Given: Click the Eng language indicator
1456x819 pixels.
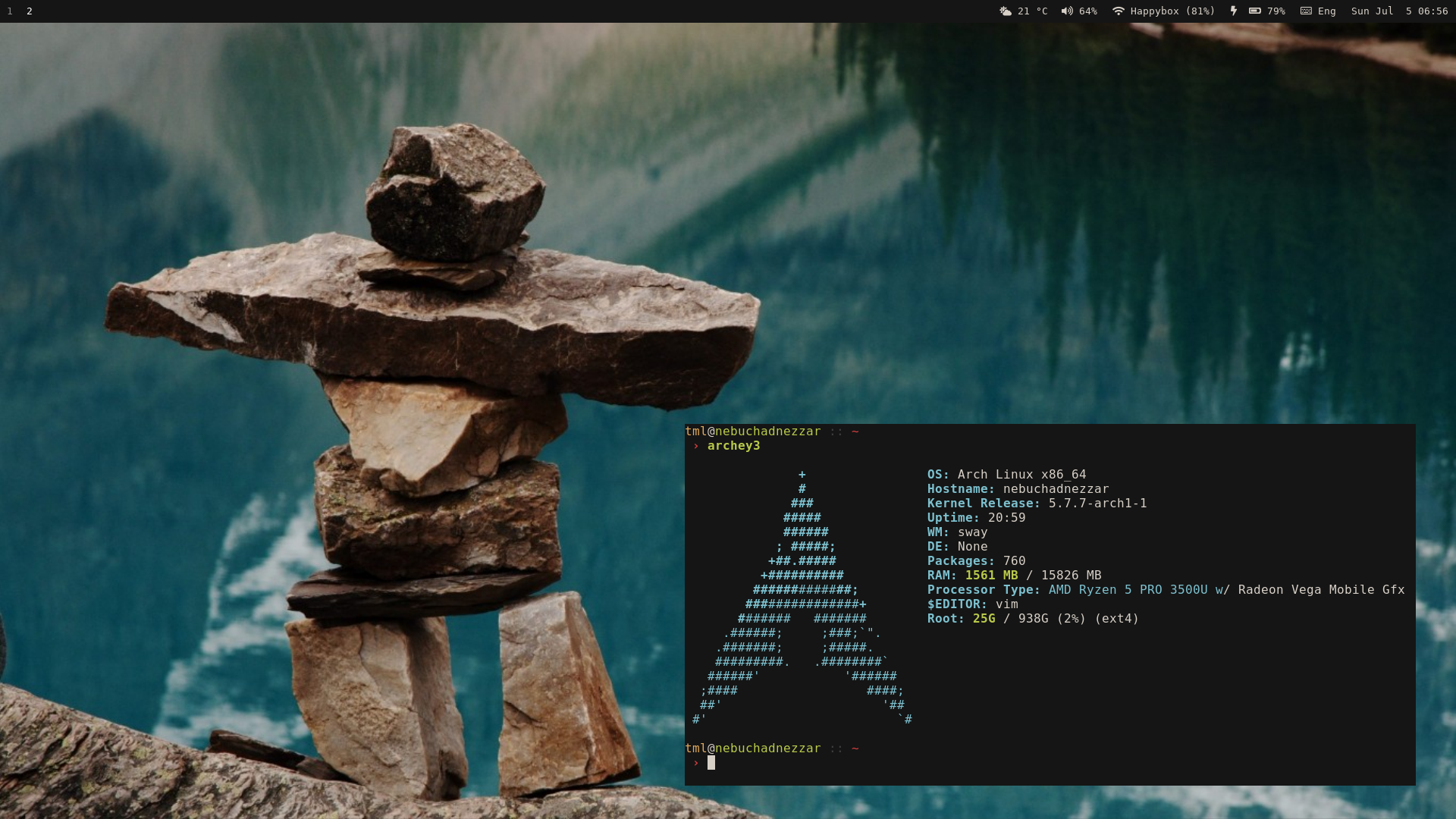Looking at the screenshot, I should tap(1326, 11).
